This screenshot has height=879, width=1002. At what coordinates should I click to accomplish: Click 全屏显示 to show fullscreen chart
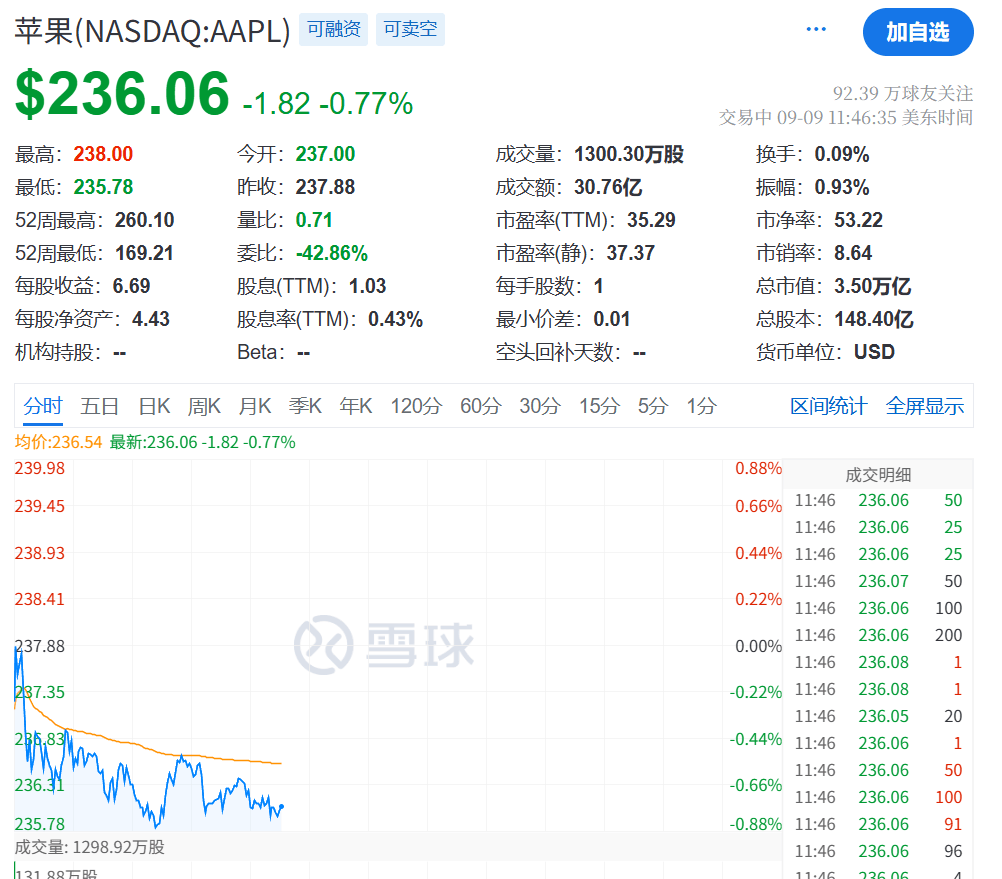coord(924,406)
